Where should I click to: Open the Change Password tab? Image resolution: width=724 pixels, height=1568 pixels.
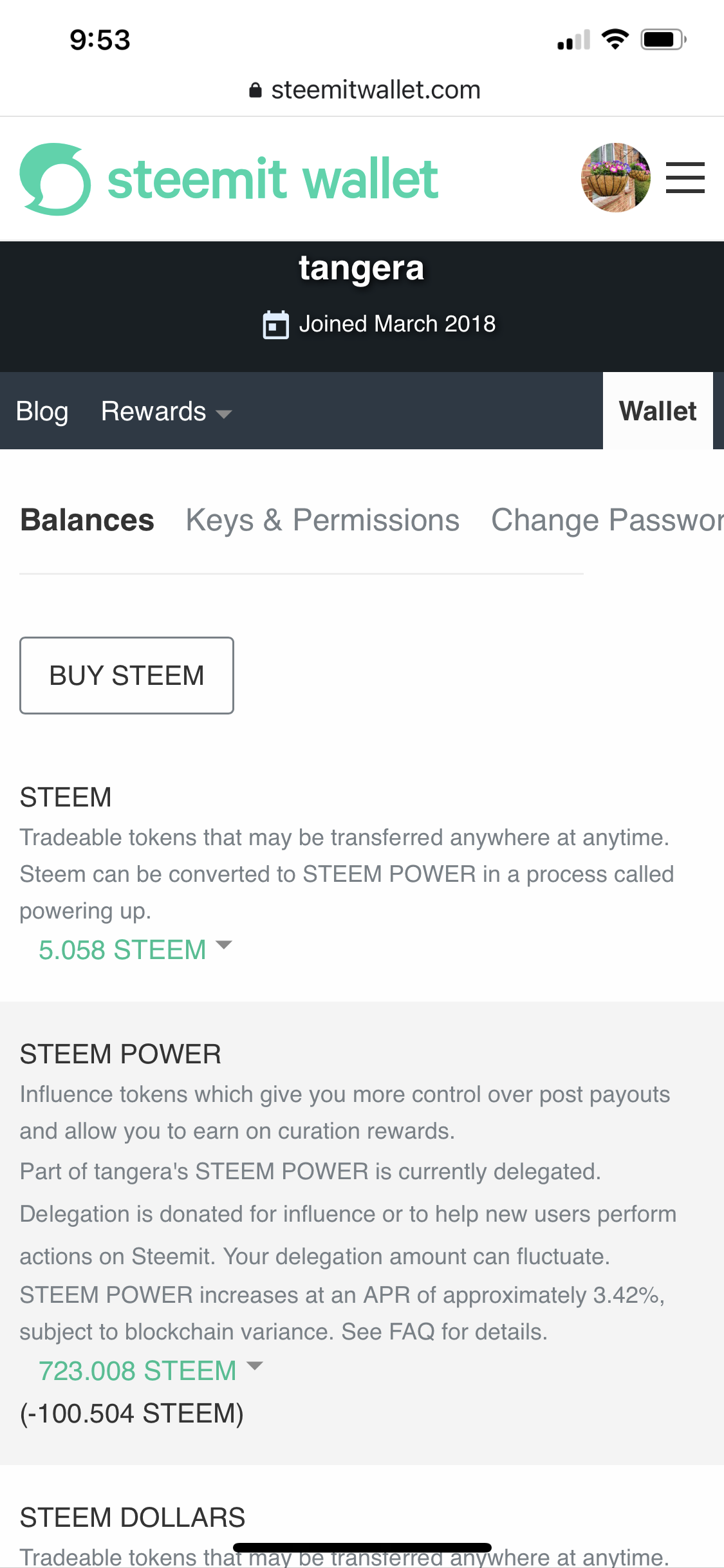pos(607,520)
